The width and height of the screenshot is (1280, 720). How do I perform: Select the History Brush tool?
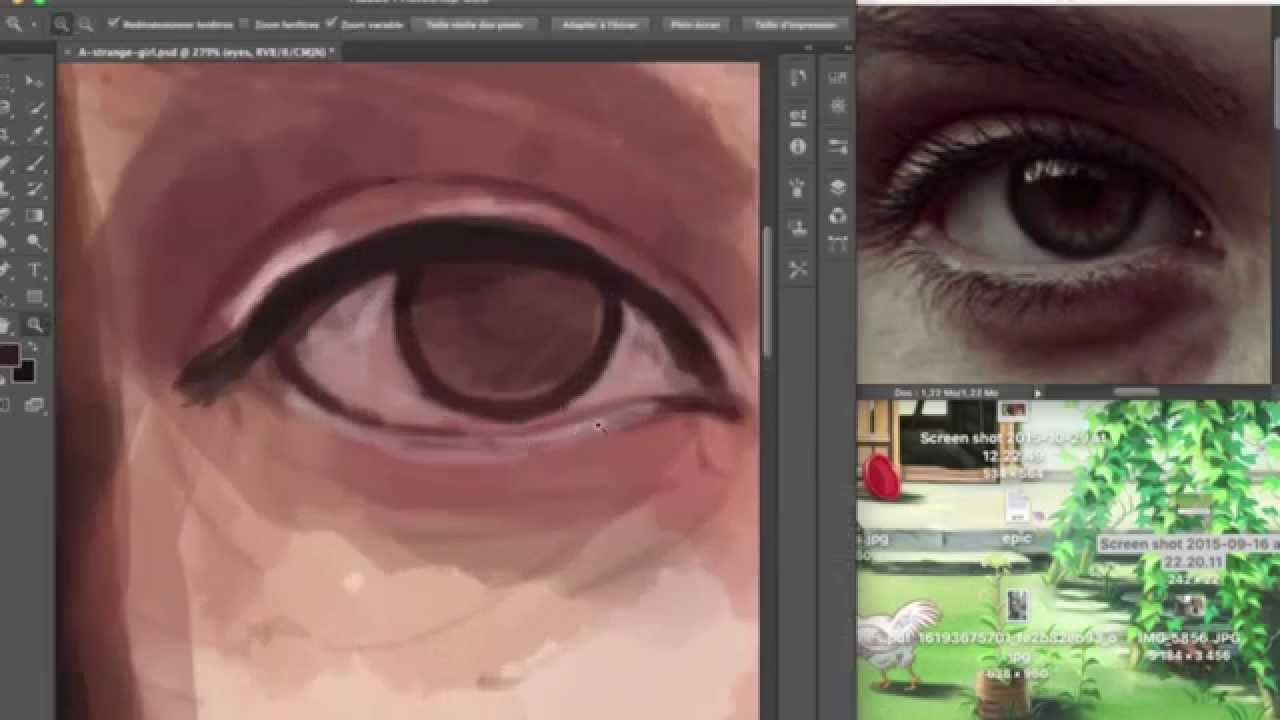click(35, 189)
